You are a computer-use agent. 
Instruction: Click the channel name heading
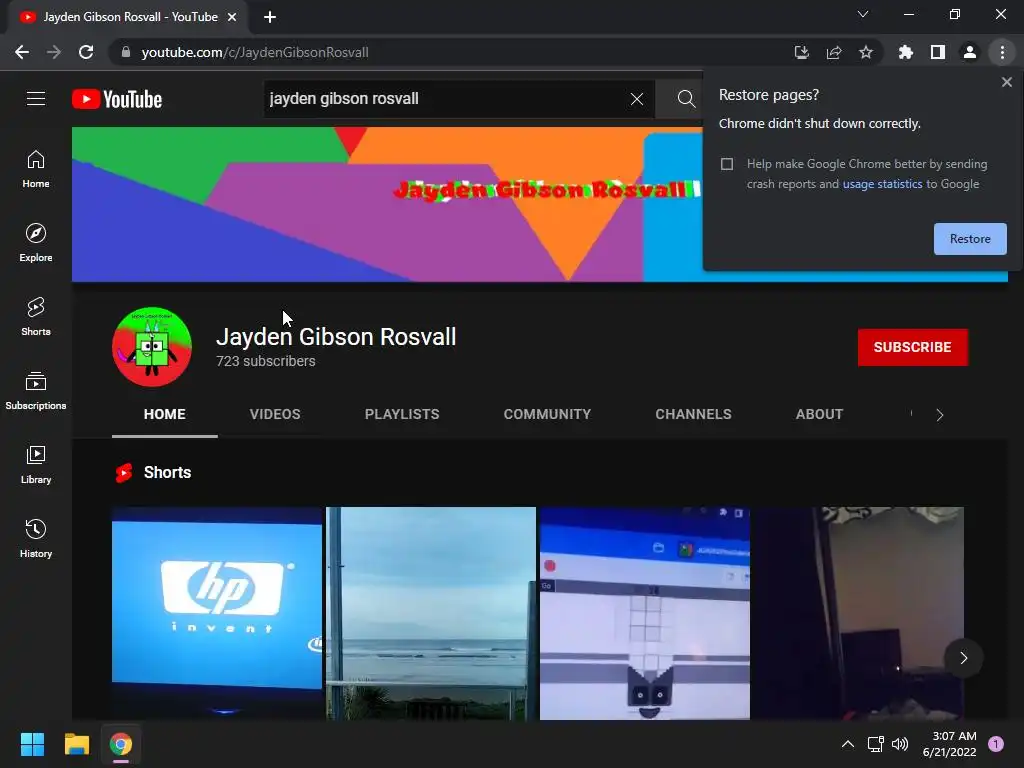click(336, 337)
